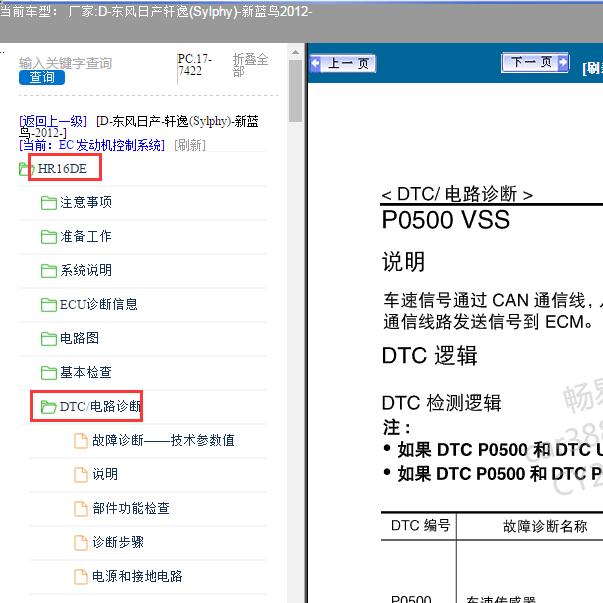Open the ECU诊断信息 tree item
Screen dimensions: 603x603
[x=98, y=304]
